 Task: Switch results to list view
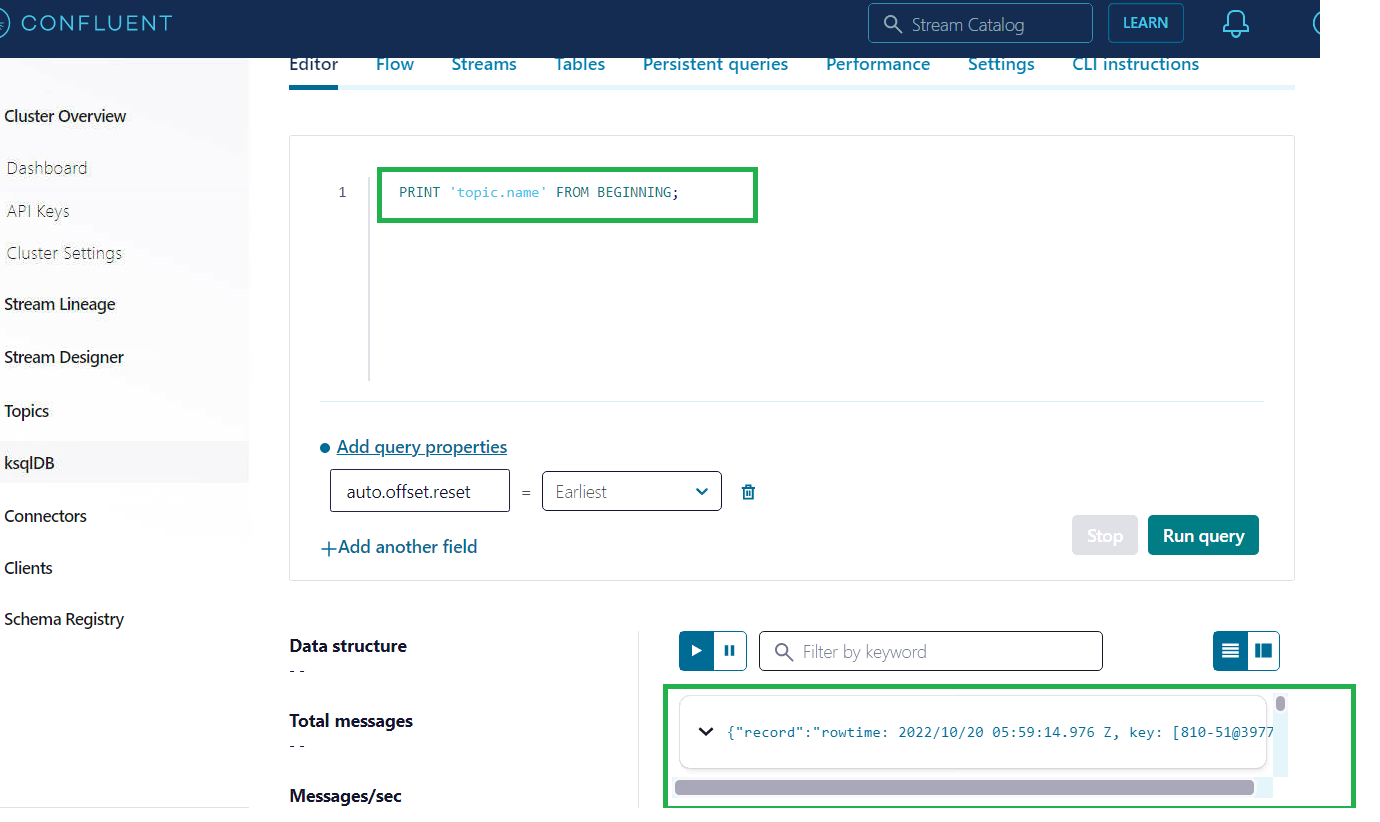(1229, 650)
